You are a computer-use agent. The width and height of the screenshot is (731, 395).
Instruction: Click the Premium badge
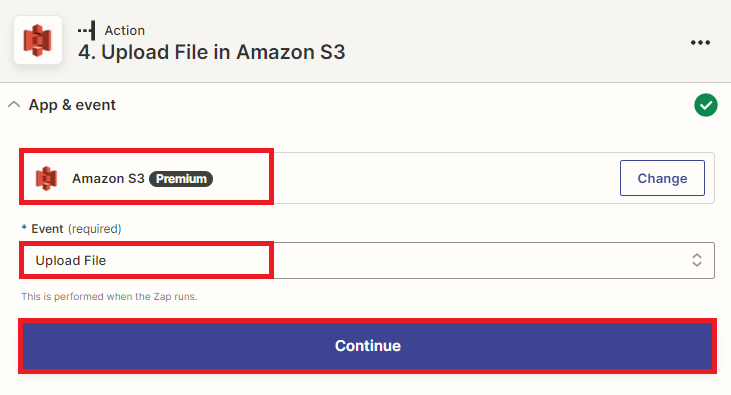point(181,179)
